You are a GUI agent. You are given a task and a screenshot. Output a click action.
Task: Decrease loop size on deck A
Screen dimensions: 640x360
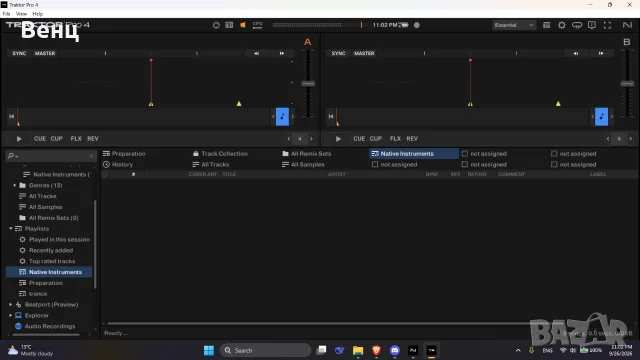coord(289,139)
